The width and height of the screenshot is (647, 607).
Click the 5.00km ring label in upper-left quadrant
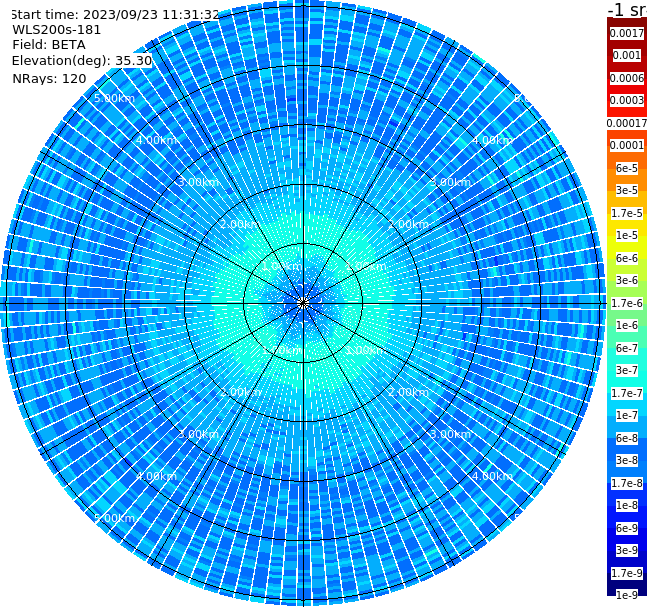(114, 98)
